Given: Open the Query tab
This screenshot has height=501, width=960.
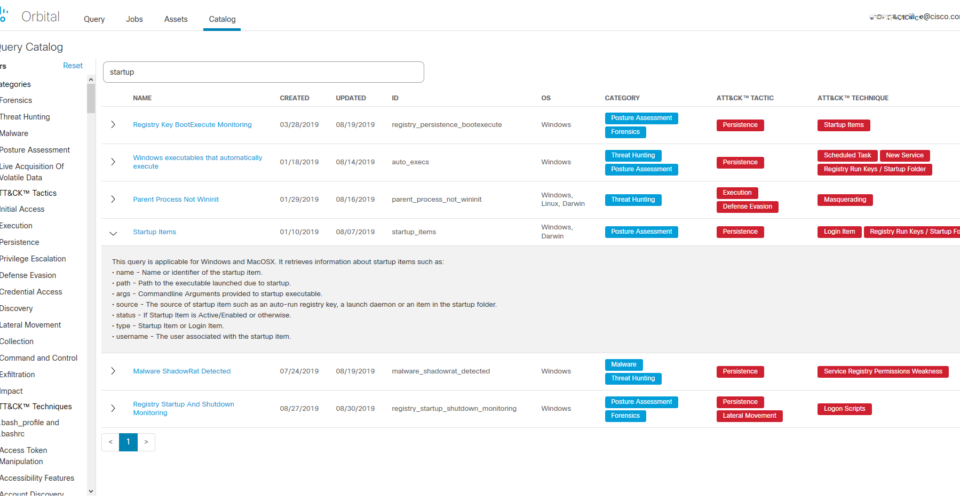Looking at the screenshot, I should (x=94, y=19).
